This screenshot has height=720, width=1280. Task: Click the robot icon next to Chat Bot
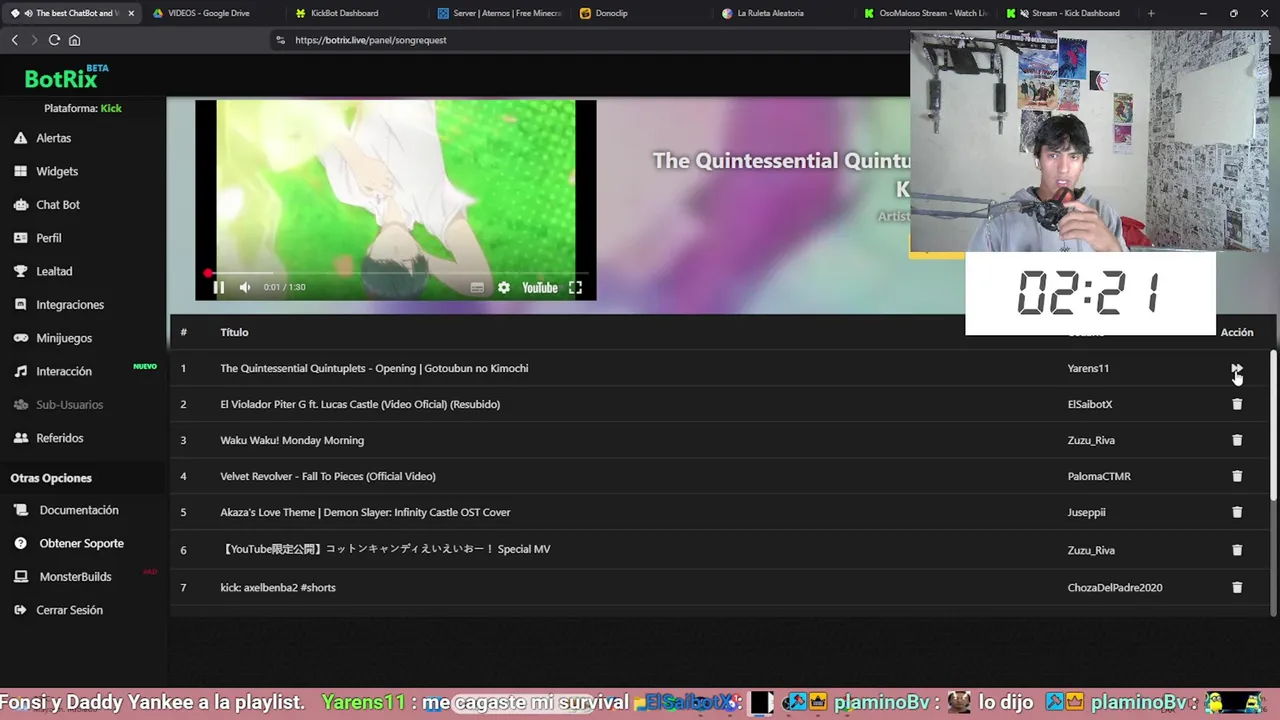pos(20,204)
